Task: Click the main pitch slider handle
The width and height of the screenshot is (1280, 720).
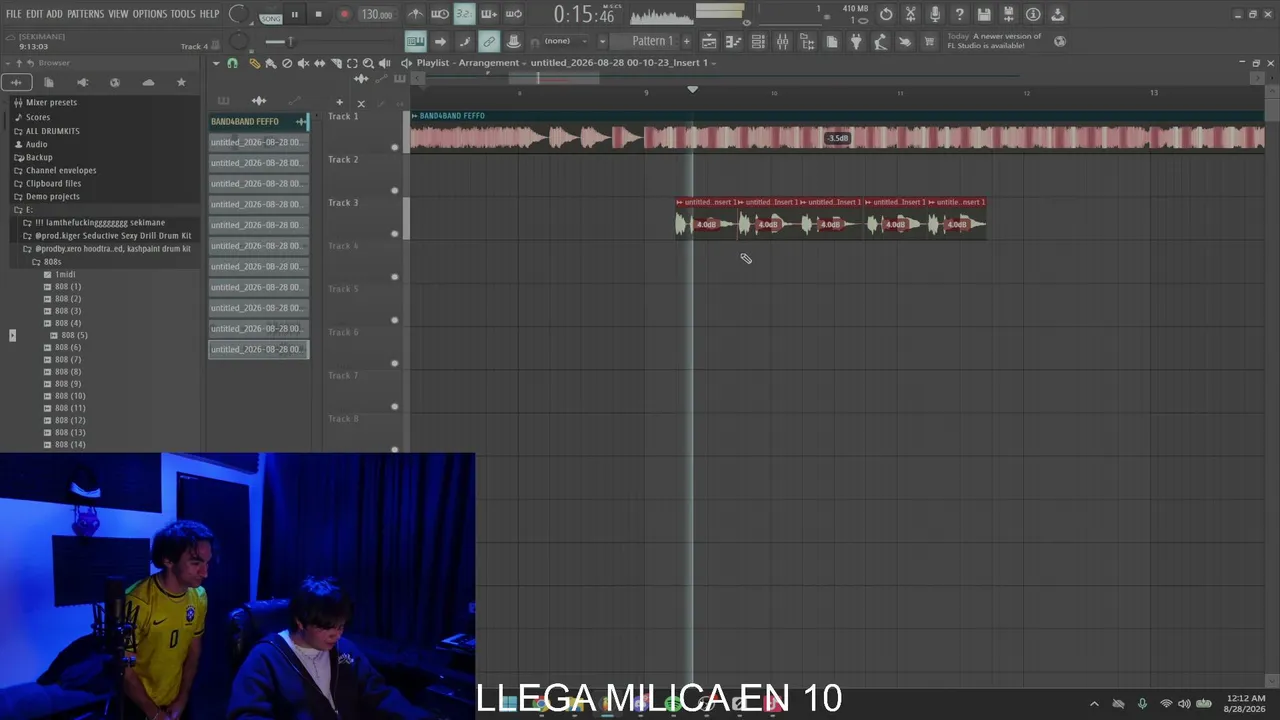Action: 291,41
